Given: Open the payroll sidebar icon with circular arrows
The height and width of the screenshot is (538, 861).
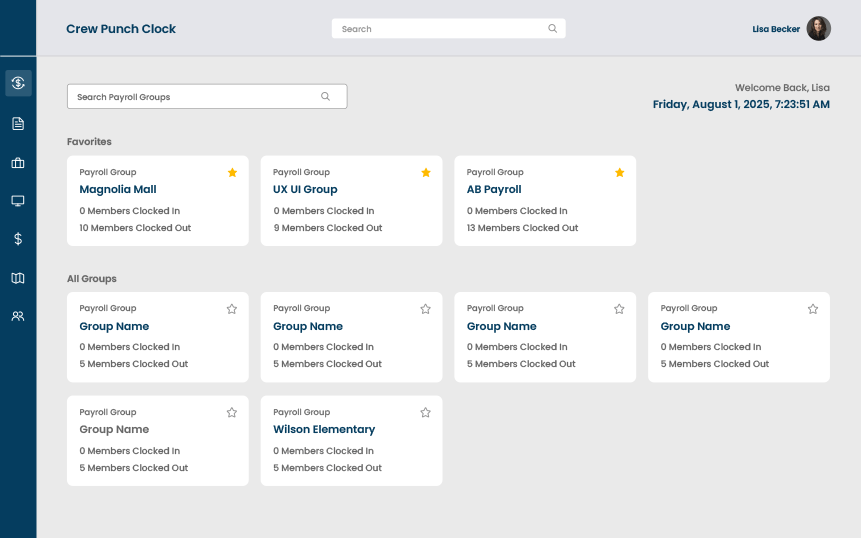Looking at the screenshot, I should [18, 83].
